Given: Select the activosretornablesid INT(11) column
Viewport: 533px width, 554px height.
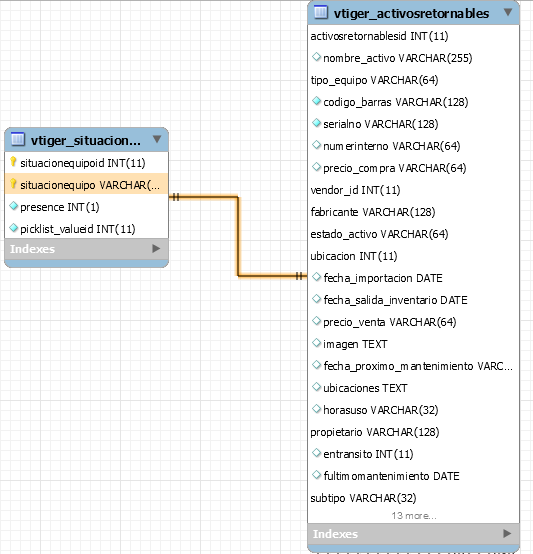Looking at the screenshot, I should [x=413, y=36].
